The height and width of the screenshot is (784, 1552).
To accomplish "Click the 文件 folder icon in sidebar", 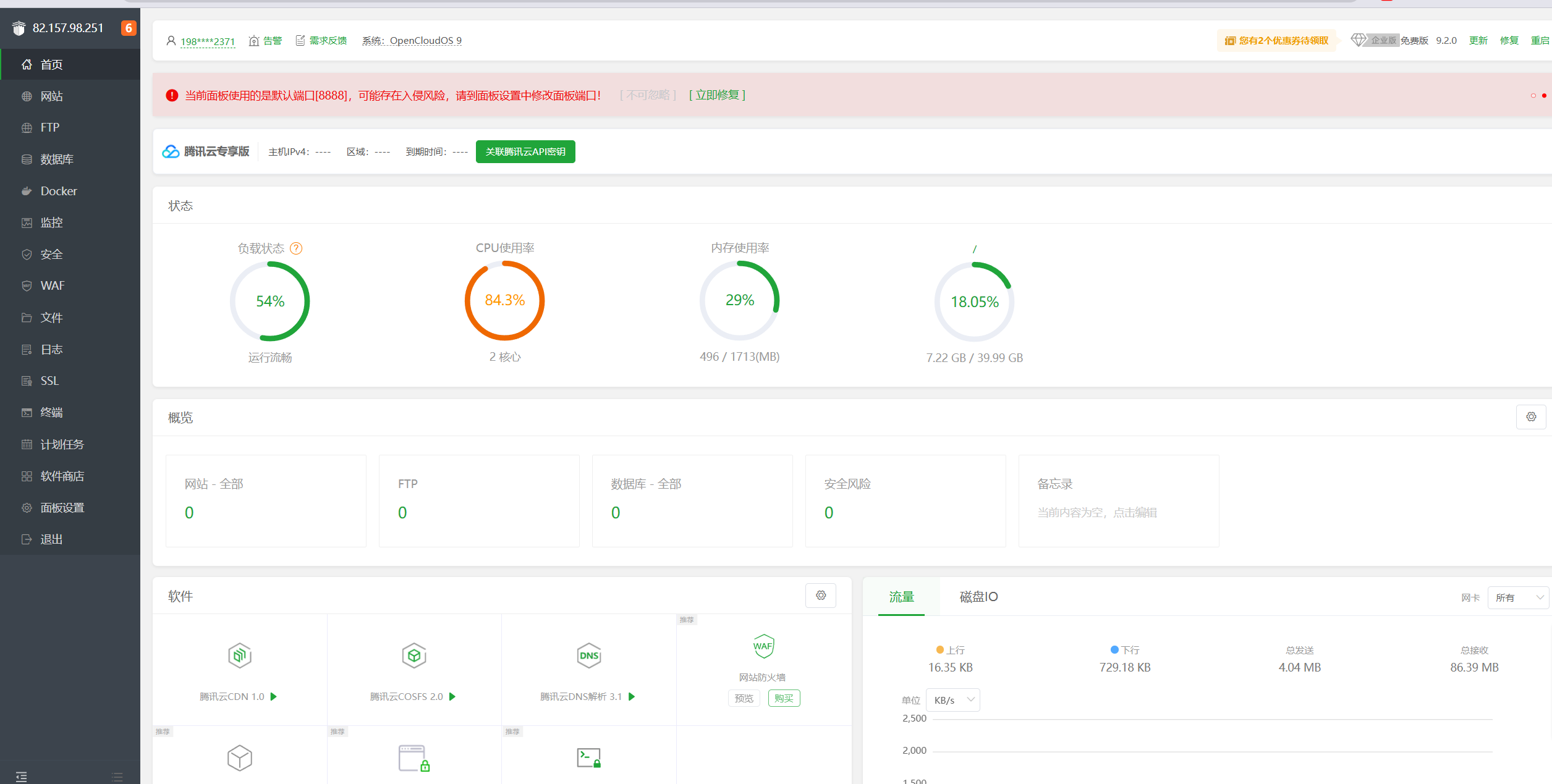I will 27,318.
